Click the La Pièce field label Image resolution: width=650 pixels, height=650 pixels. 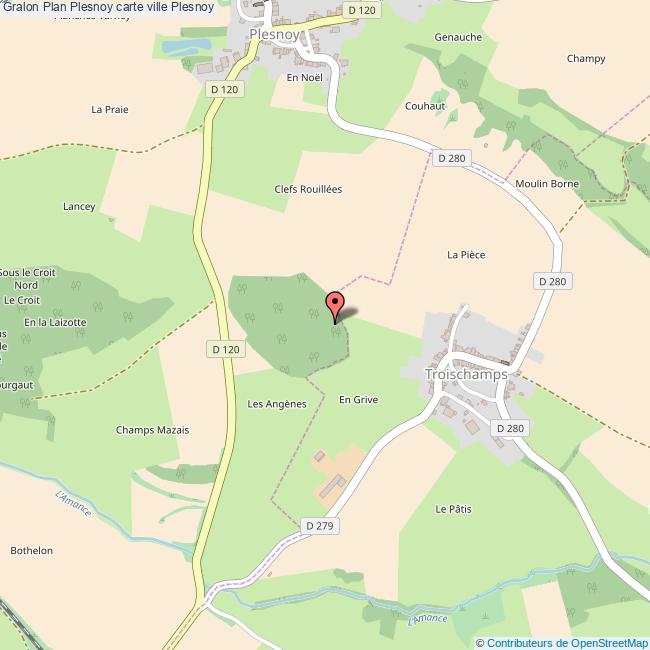point(466,255)
